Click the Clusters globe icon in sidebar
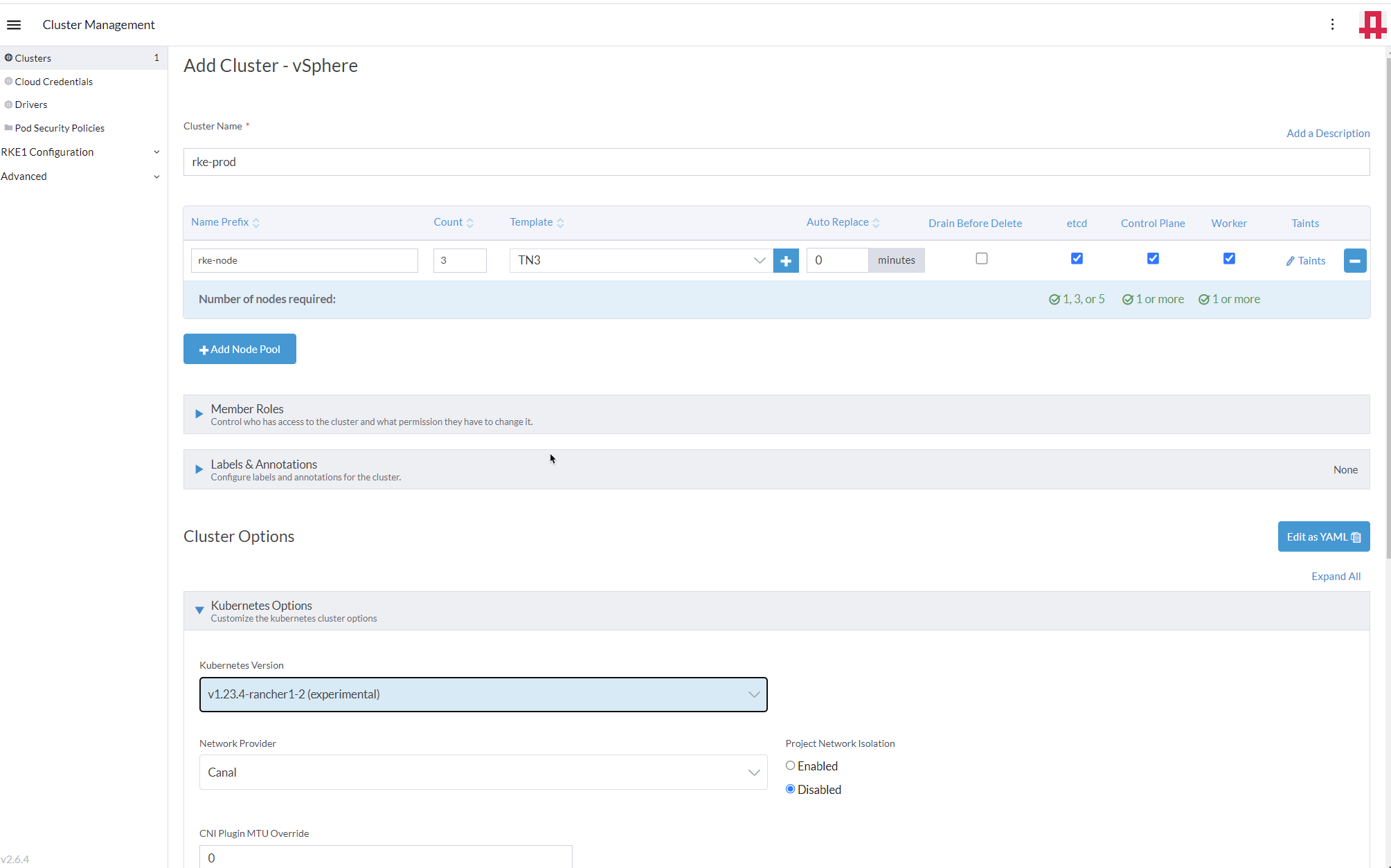 pyautogui.click(x=8, y=58)
